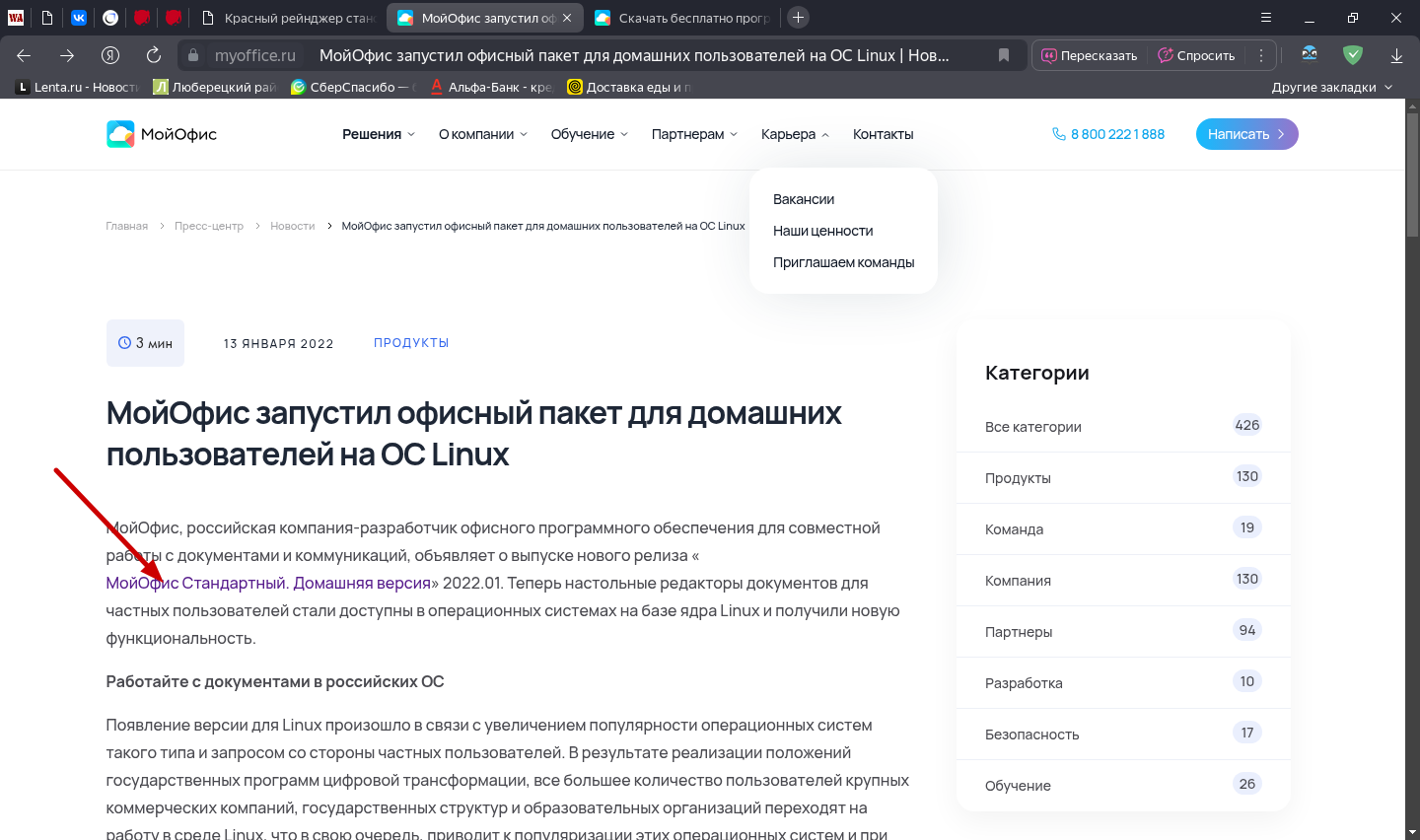
Task: Open the browser downloads panel
Action: click(x=1396, y=55)
